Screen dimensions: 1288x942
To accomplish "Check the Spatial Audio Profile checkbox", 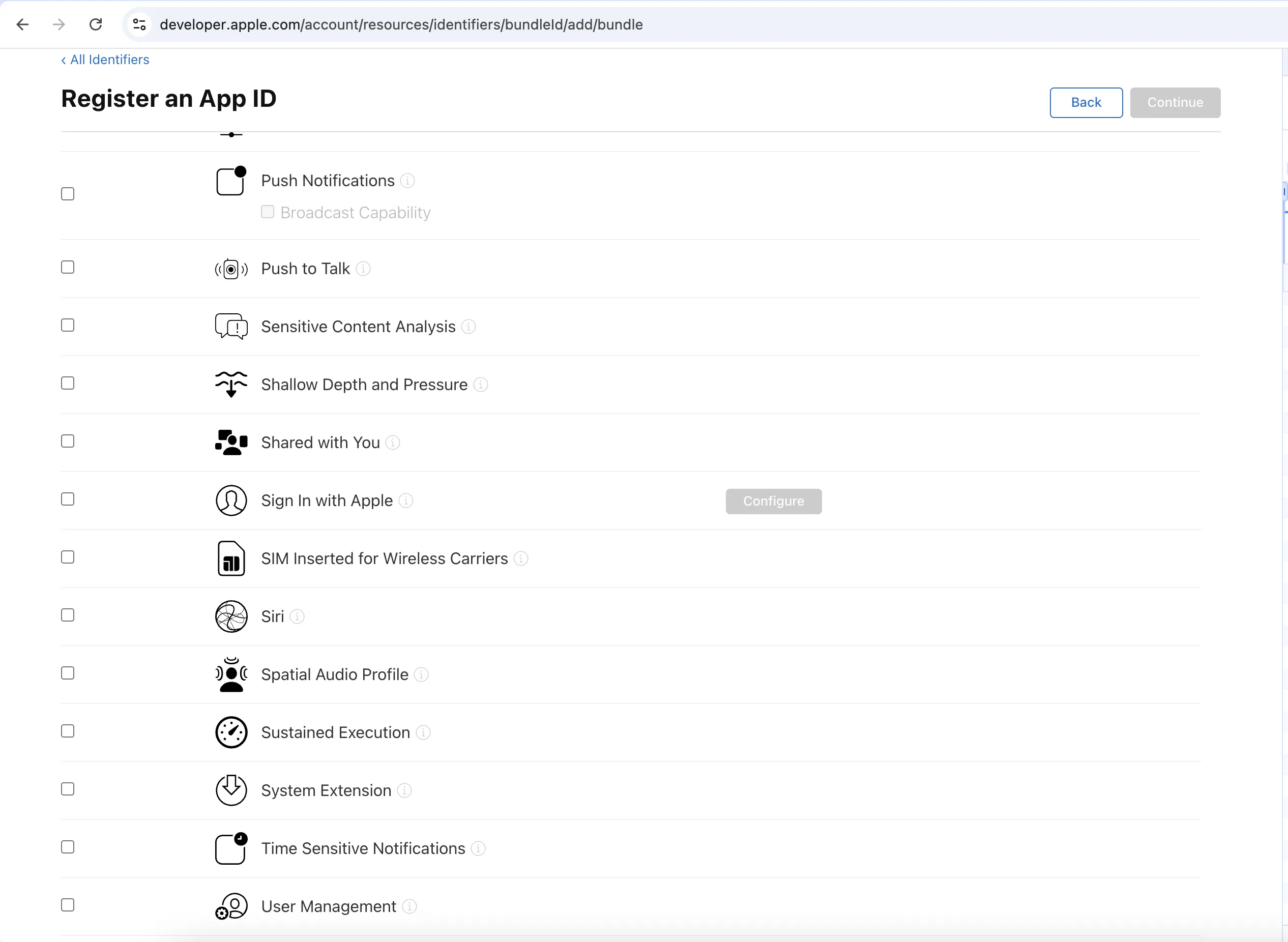I will pyautogui.click(x=68, y=673).
